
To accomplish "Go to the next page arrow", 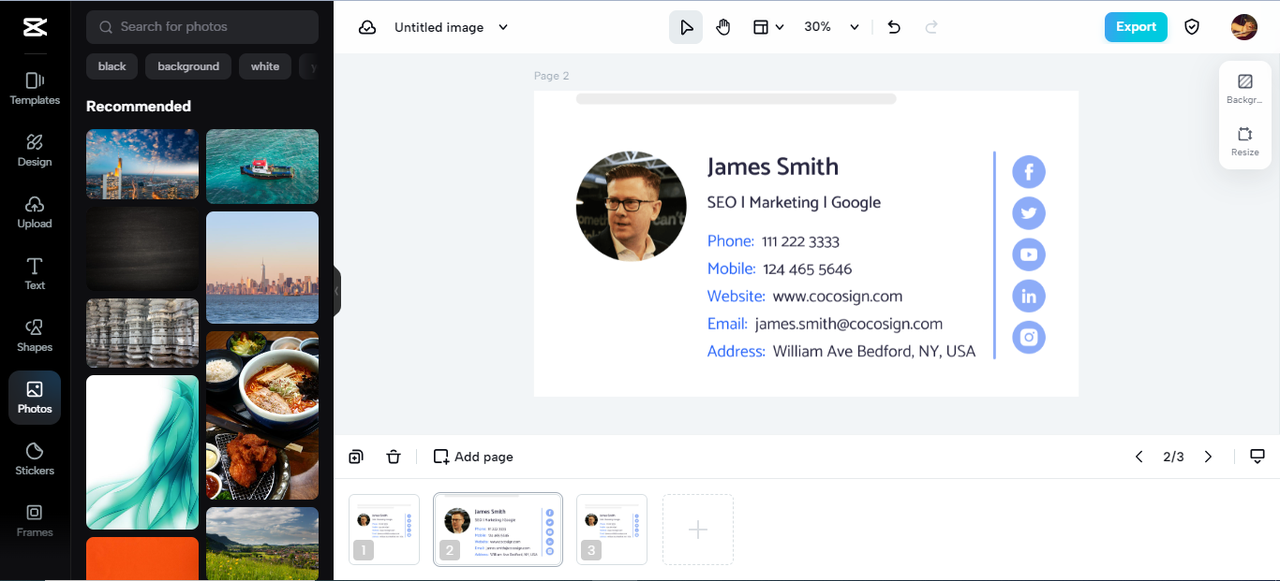I will [1208, 457].
